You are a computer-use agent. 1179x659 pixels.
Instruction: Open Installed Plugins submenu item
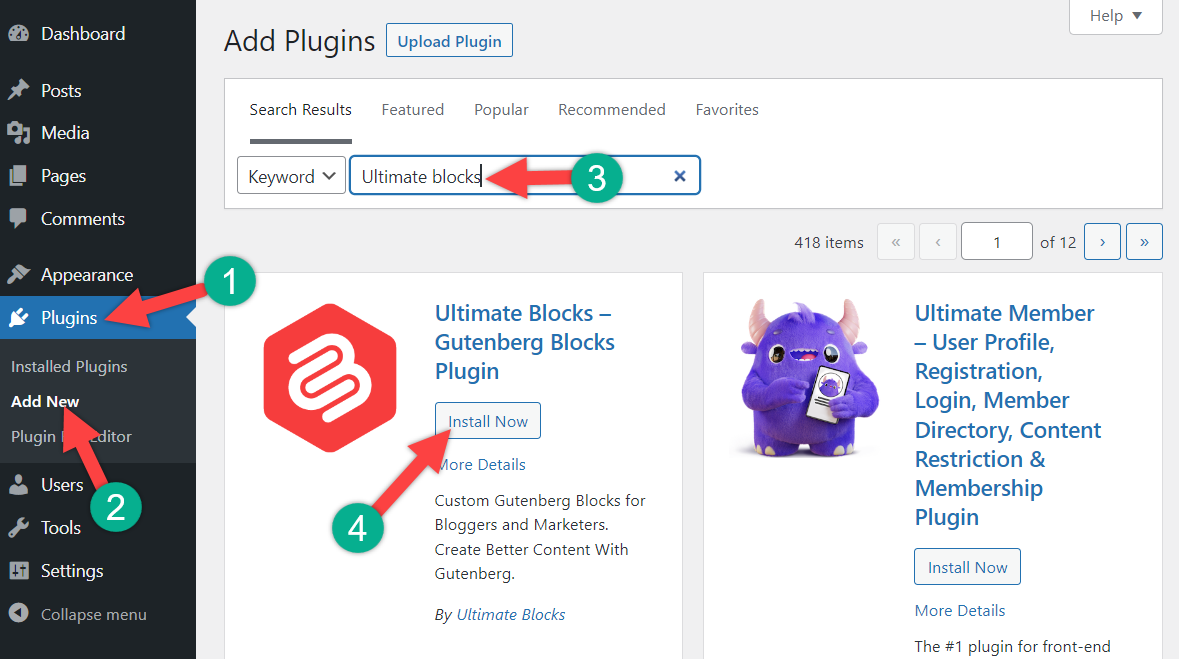click(69, 366)
